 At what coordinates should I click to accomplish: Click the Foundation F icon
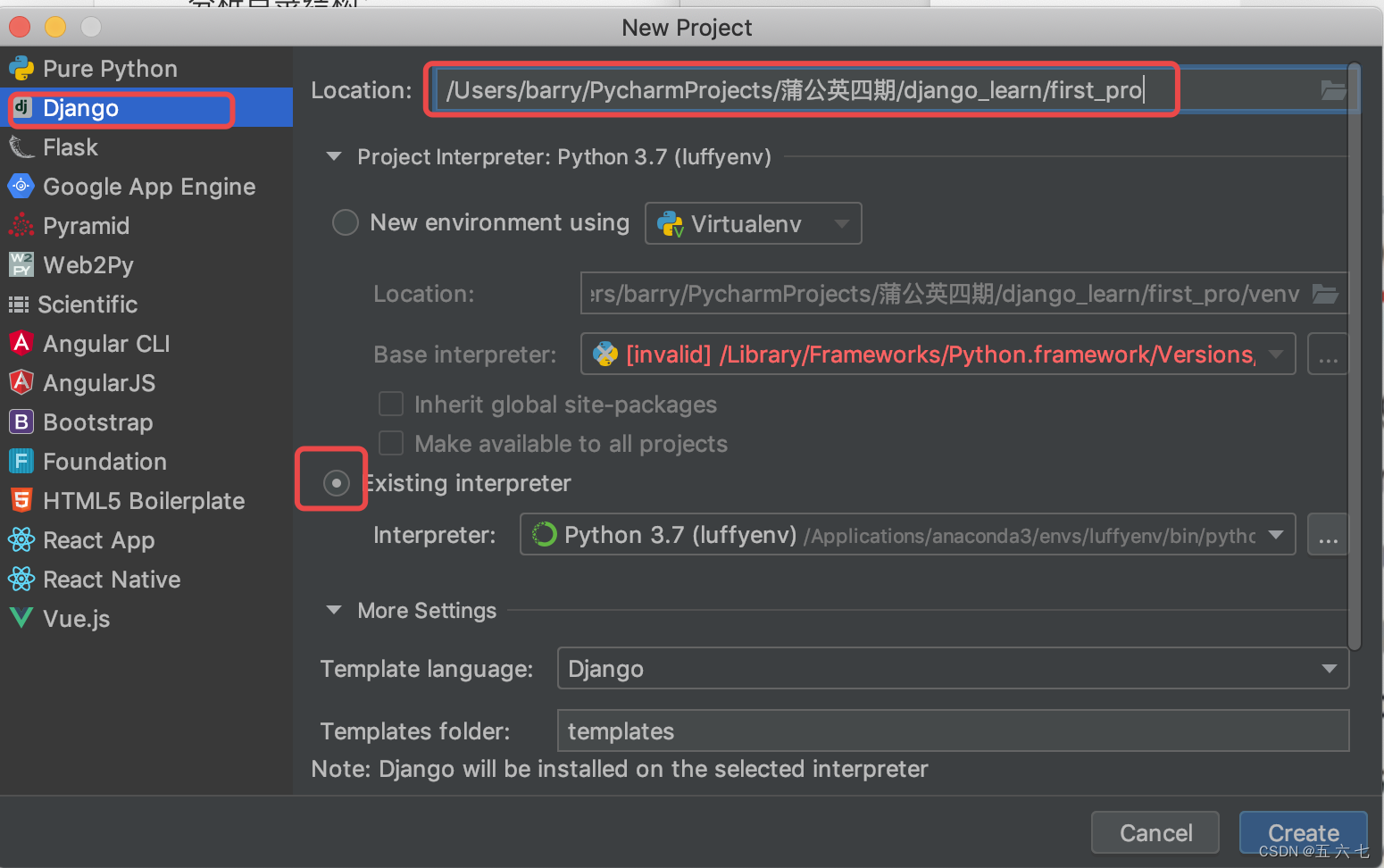(21, 461)
